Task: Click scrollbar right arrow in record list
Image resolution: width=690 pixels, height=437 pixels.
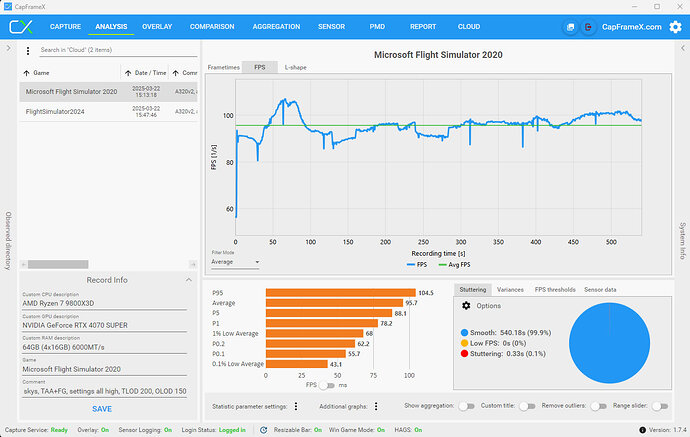Action: click(193, 264)
